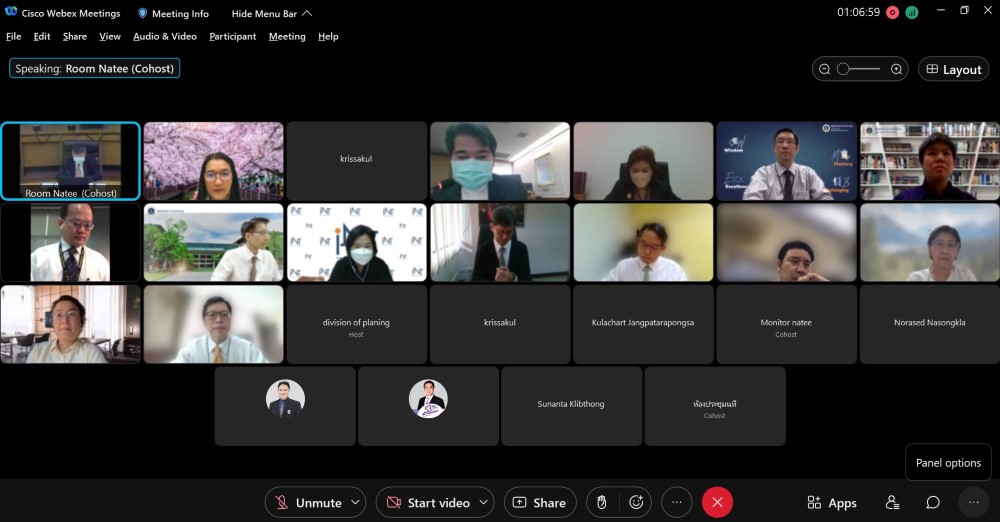Click the red recording indicator icon
This screenshot has width=1000, height=522.
tap(892, 13)
